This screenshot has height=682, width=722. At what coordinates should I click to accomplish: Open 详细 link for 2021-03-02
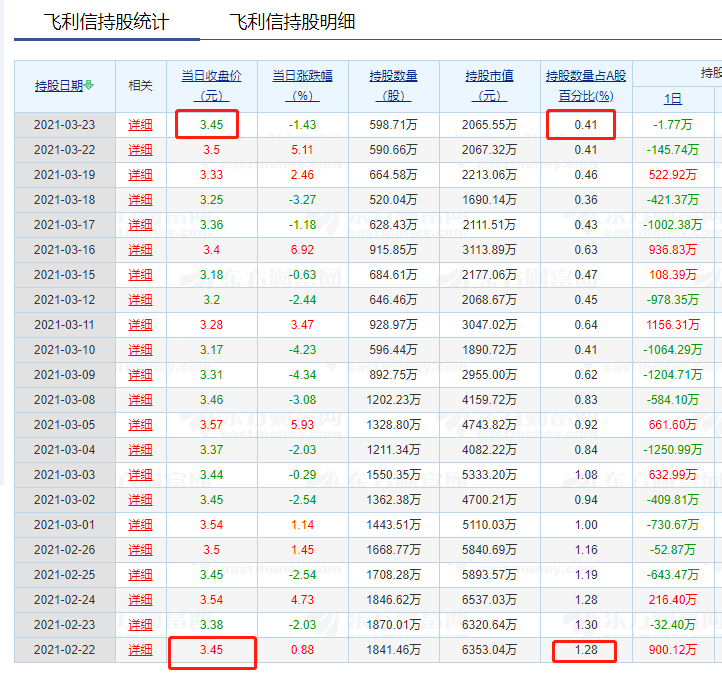(140, 500)
